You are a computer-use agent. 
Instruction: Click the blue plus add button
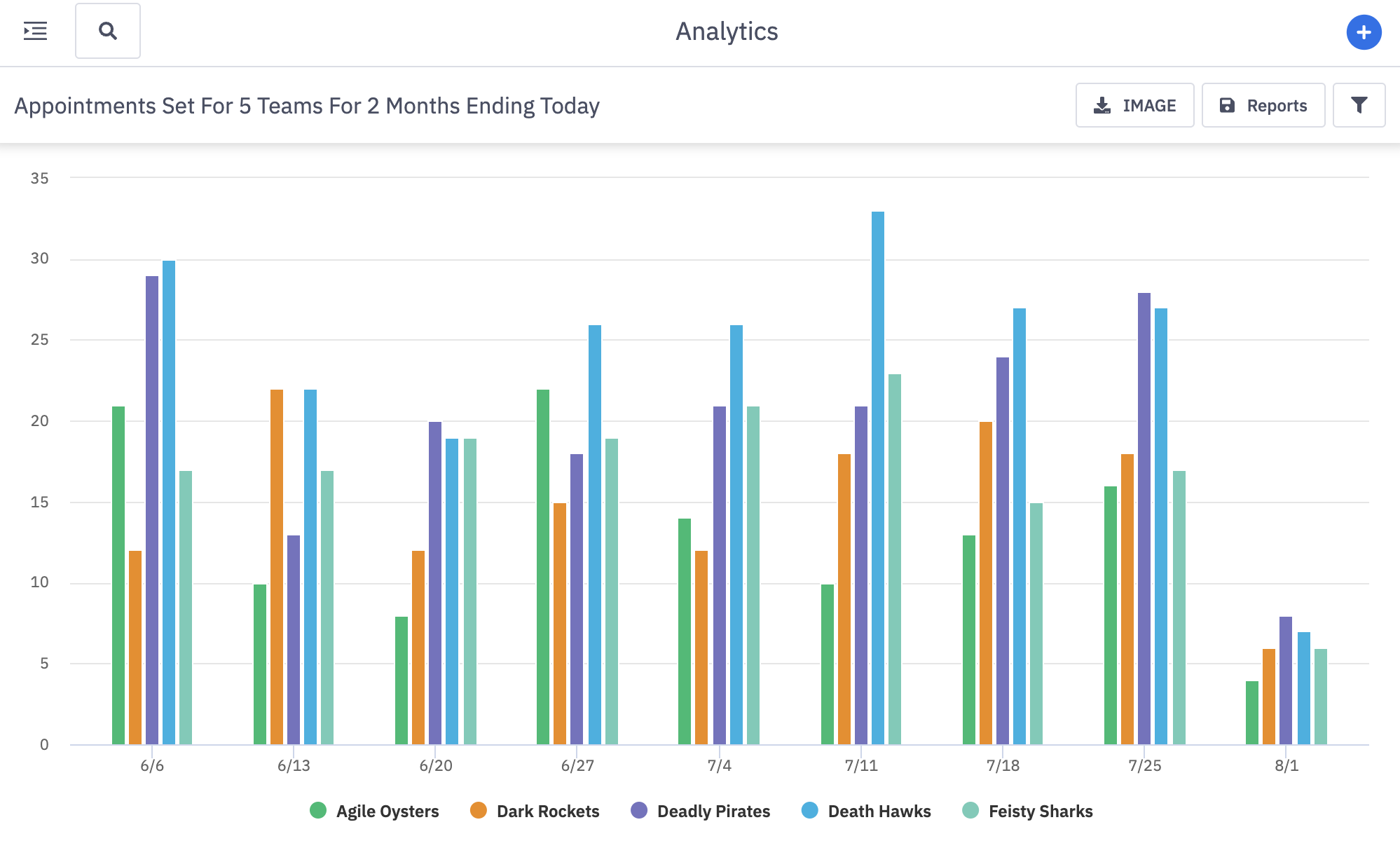click(1364, 32)
